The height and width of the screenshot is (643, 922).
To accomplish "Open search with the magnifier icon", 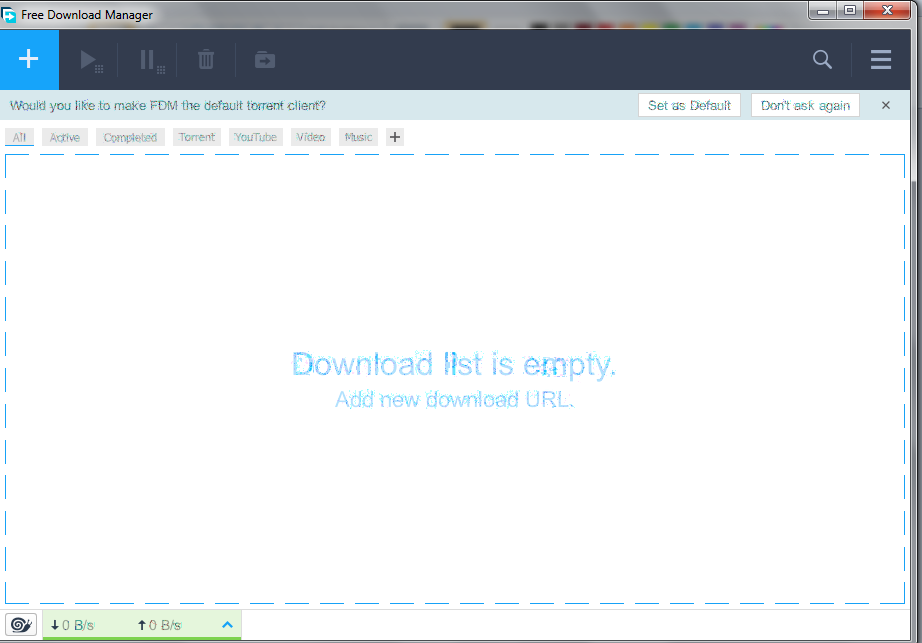I will (822, 59).
